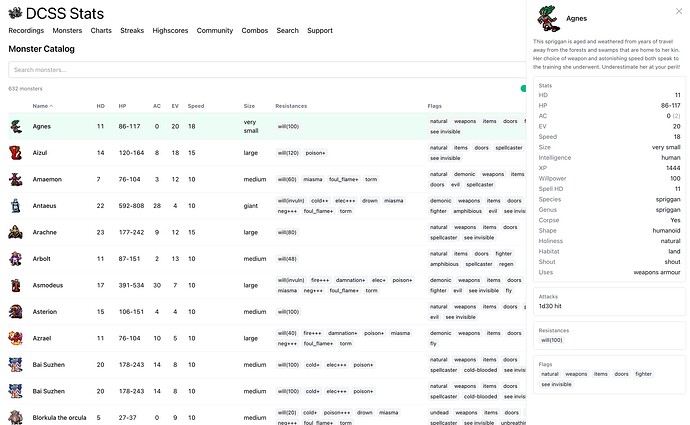Click the Resistances column header
690x425 pixels.
pyautogui.click(x=291, y=106)
